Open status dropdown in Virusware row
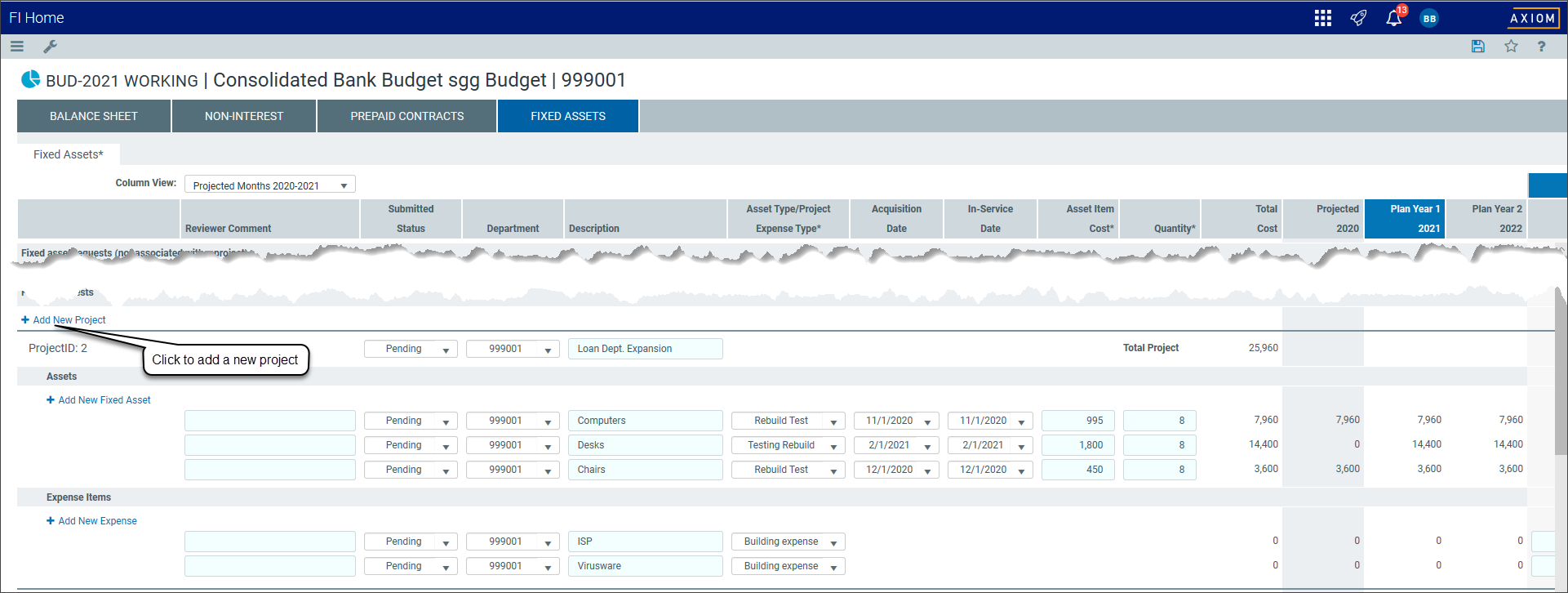 [x=411, y=566]
